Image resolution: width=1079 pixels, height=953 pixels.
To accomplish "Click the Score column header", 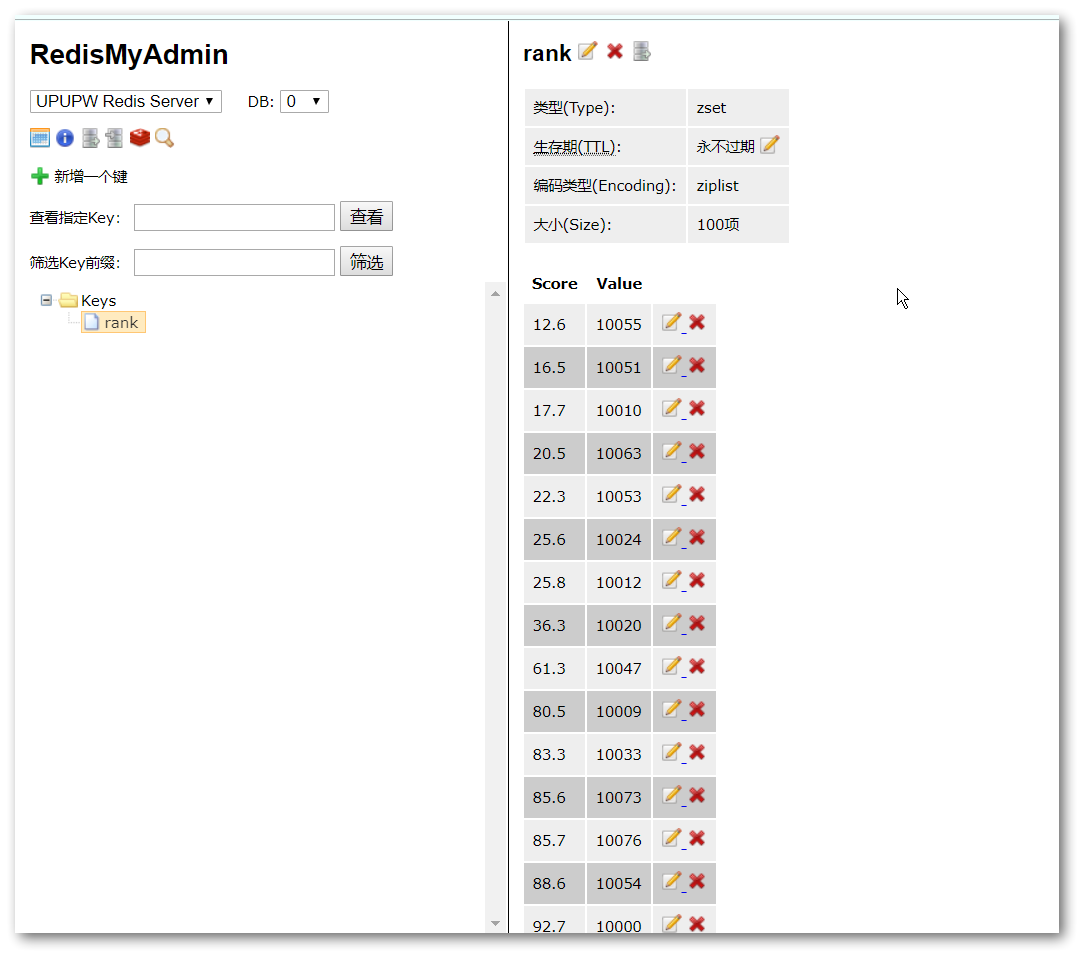I will click(555, 283).
